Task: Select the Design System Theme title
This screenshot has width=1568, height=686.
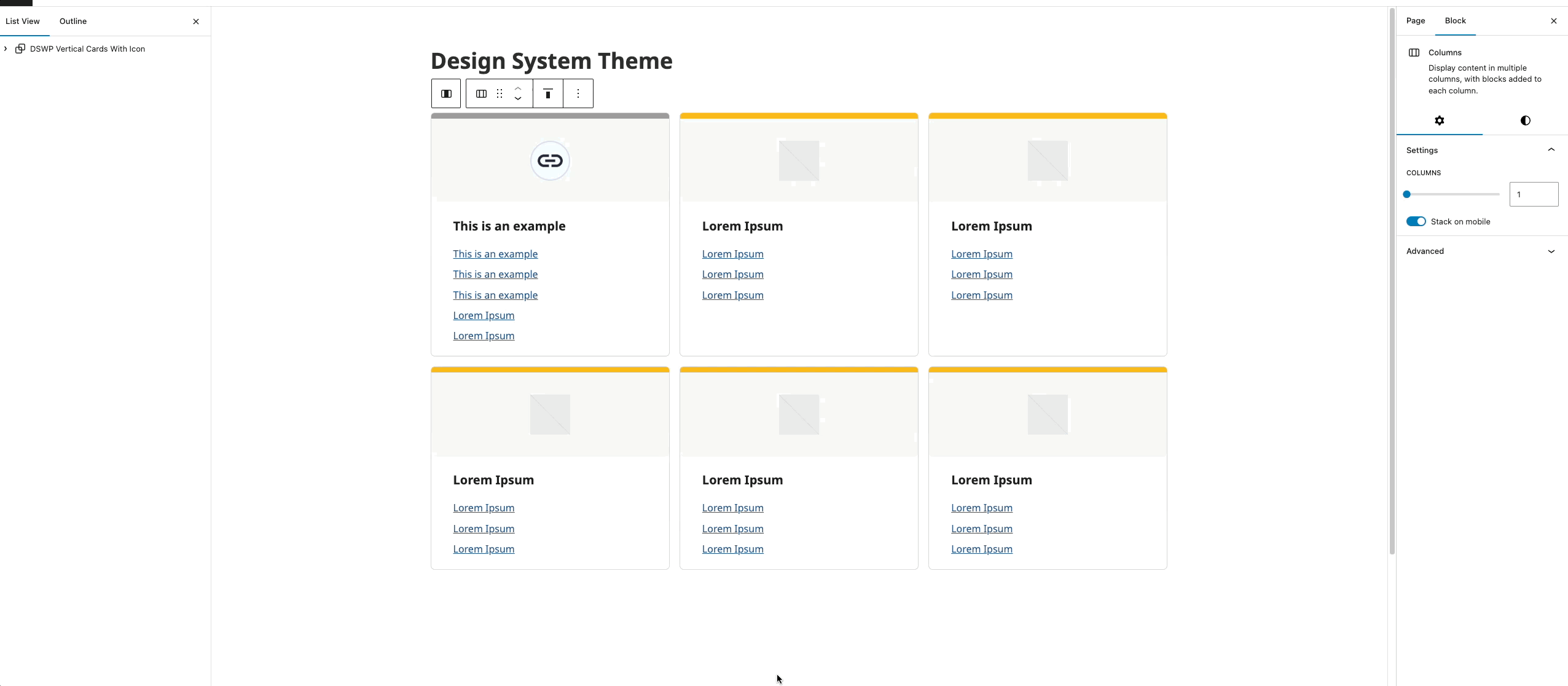Action: pyautogui.click(x=552, y=61)
